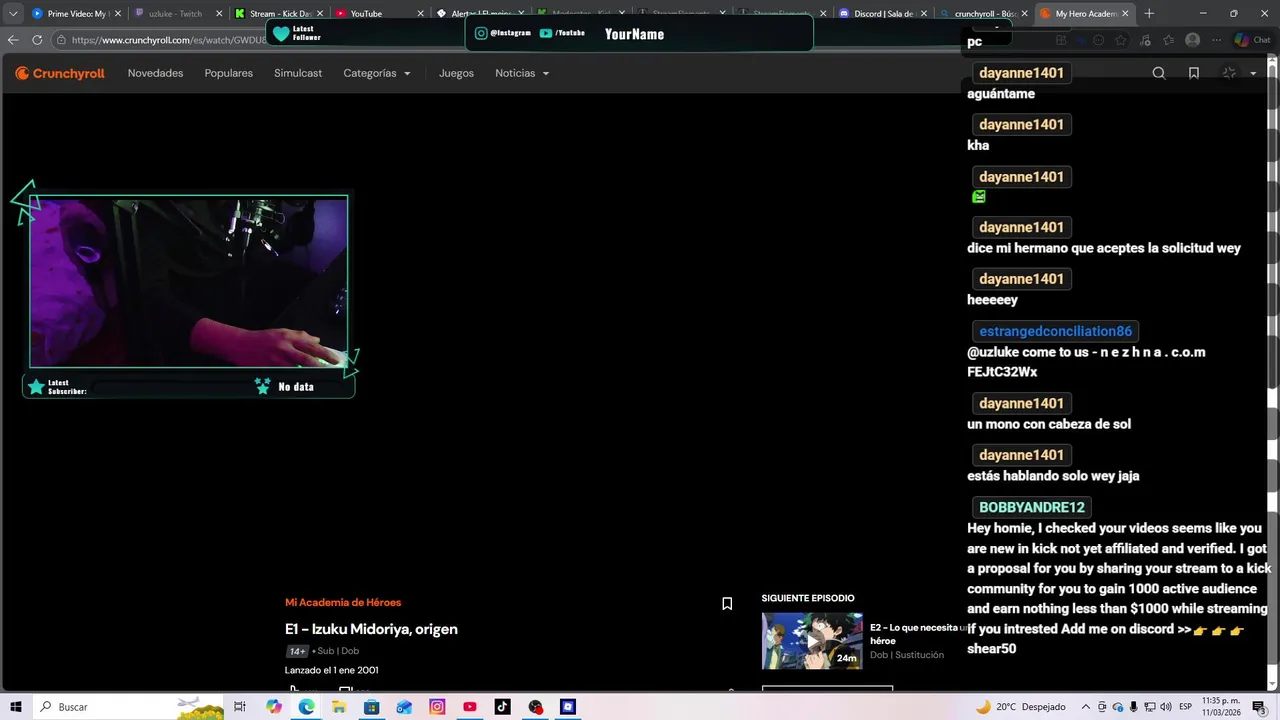Launch Copilot from the taskbar
Image resolution: width=1280 pixels, height=720 pixels.
pos(274,707)
